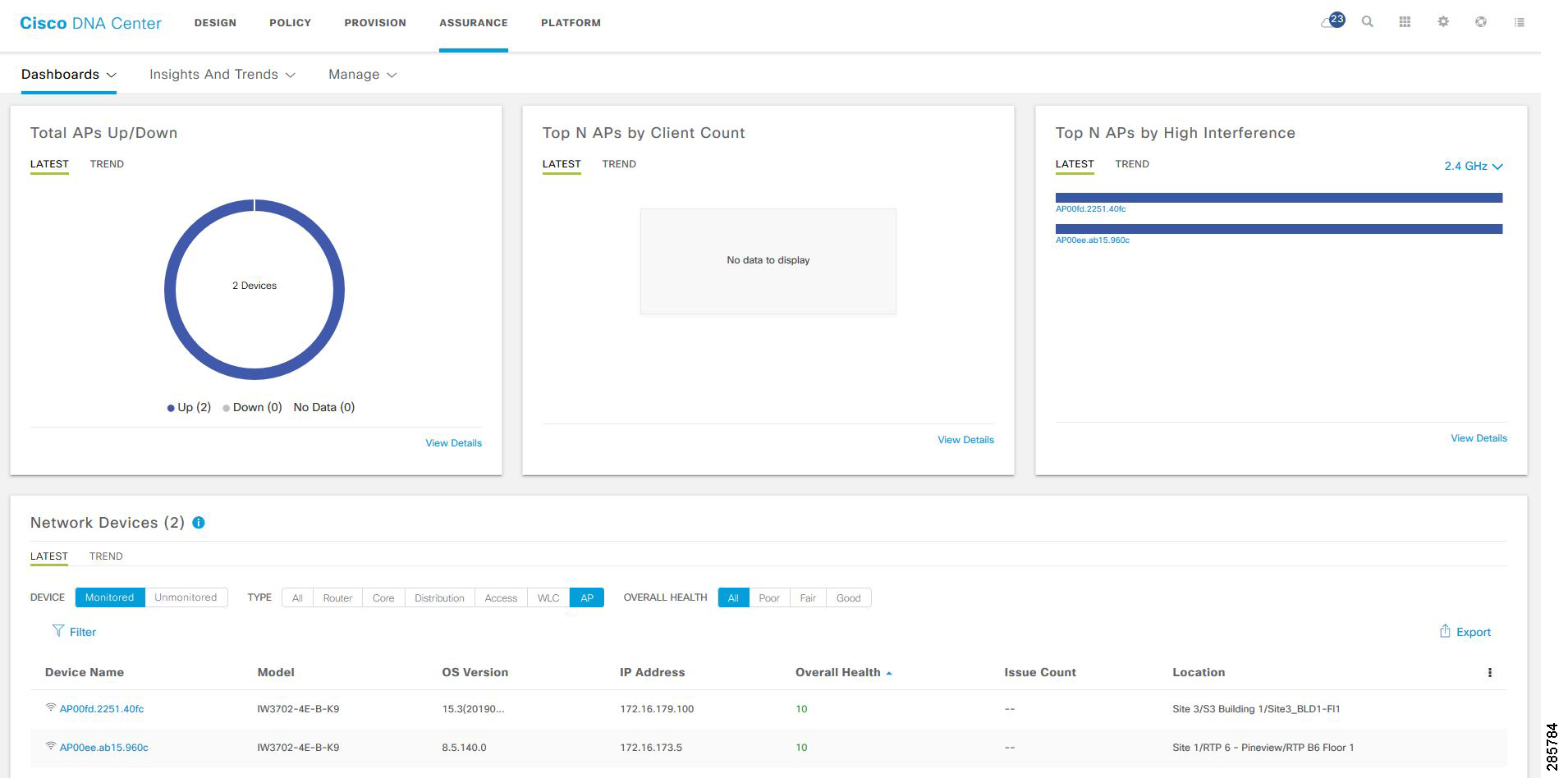This screenshot has width=1568, height=778.
Task: Open the help lifebuoy icon
Action: tap(1481, 22)
